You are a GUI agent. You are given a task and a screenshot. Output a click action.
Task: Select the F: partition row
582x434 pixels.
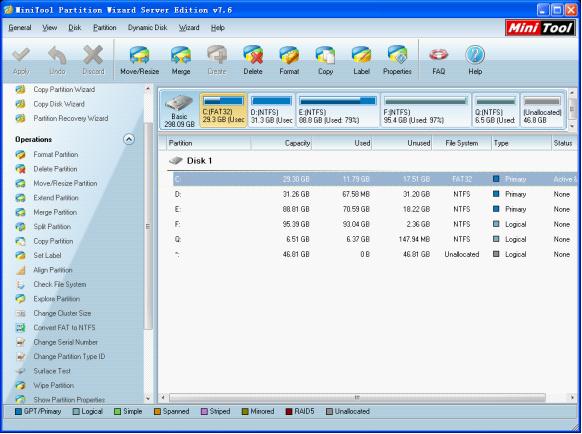(x=374, y=224)
